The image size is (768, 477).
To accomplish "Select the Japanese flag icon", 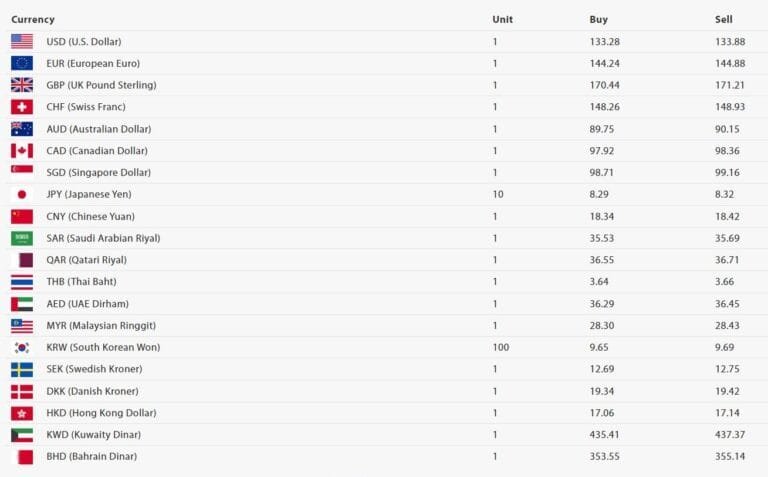I will click(x=22, y=194).
